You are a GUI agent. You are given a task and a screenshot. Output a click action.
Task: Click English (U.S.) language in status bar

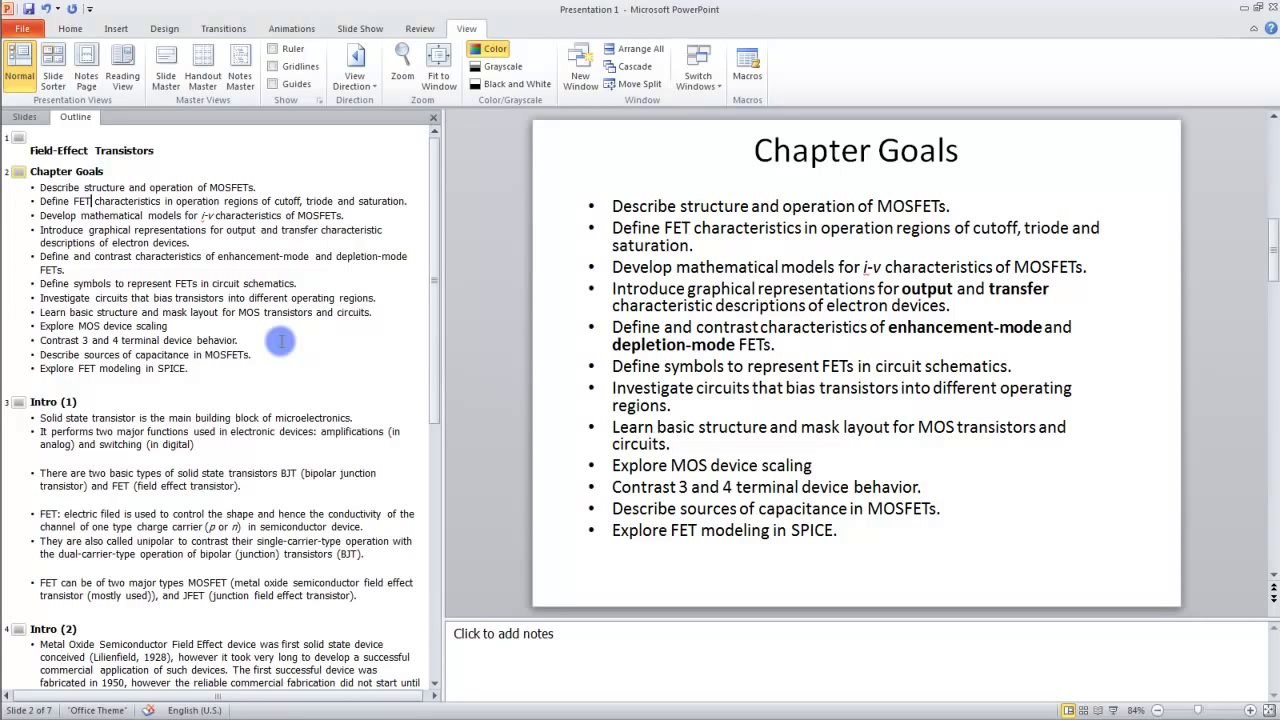point(194,710)
